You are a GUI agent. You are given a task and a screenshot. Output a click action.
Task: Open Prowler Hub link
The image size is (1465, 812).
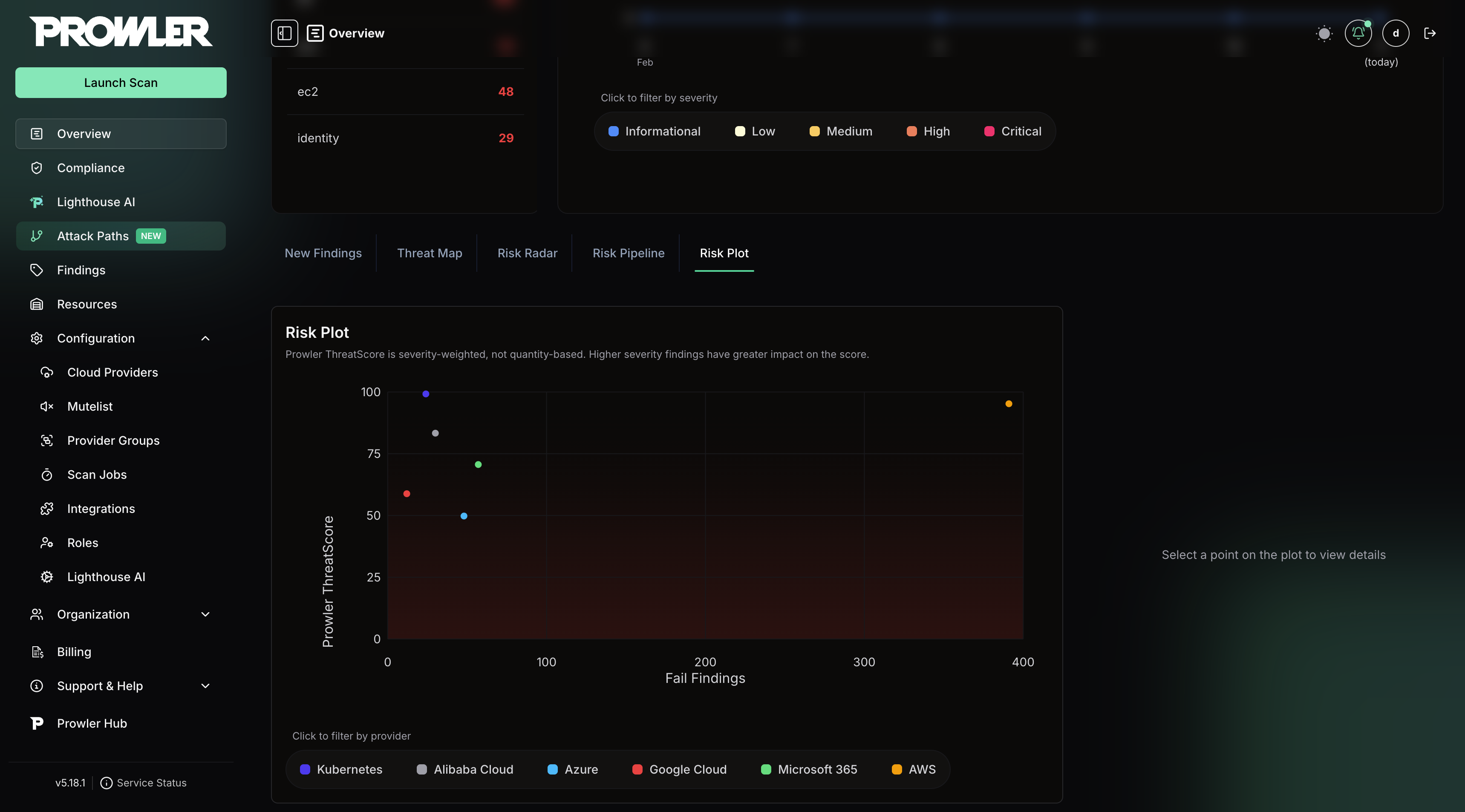pyautogui.click(x=92, y=723)
